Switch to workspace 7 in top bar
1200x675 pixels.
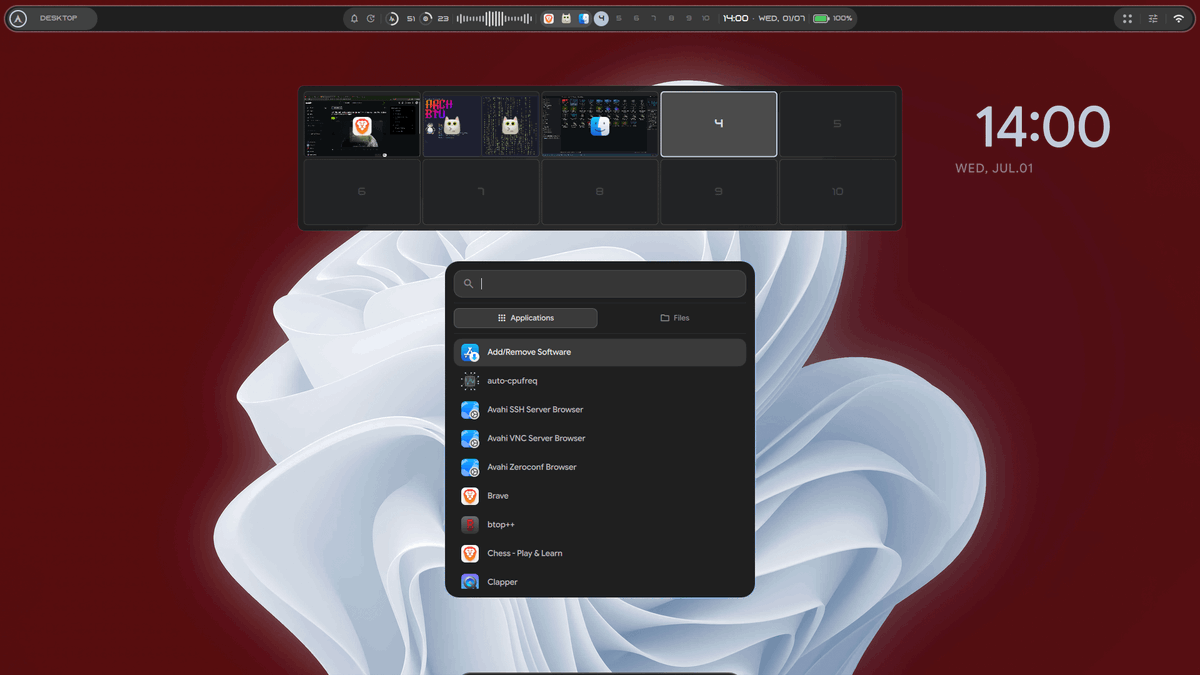pos(653,18)
